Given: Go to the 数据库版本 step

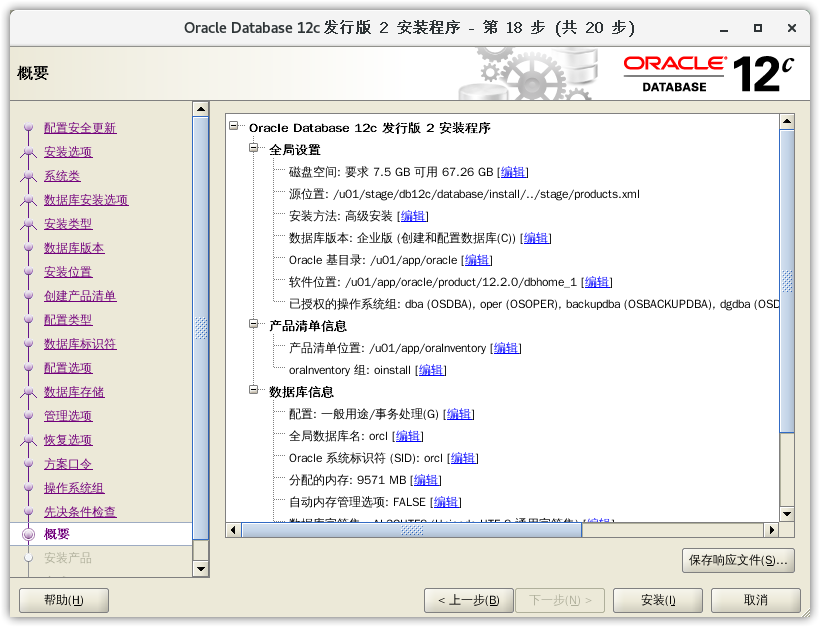Looking at the screenshot, I should coord(74,248).
